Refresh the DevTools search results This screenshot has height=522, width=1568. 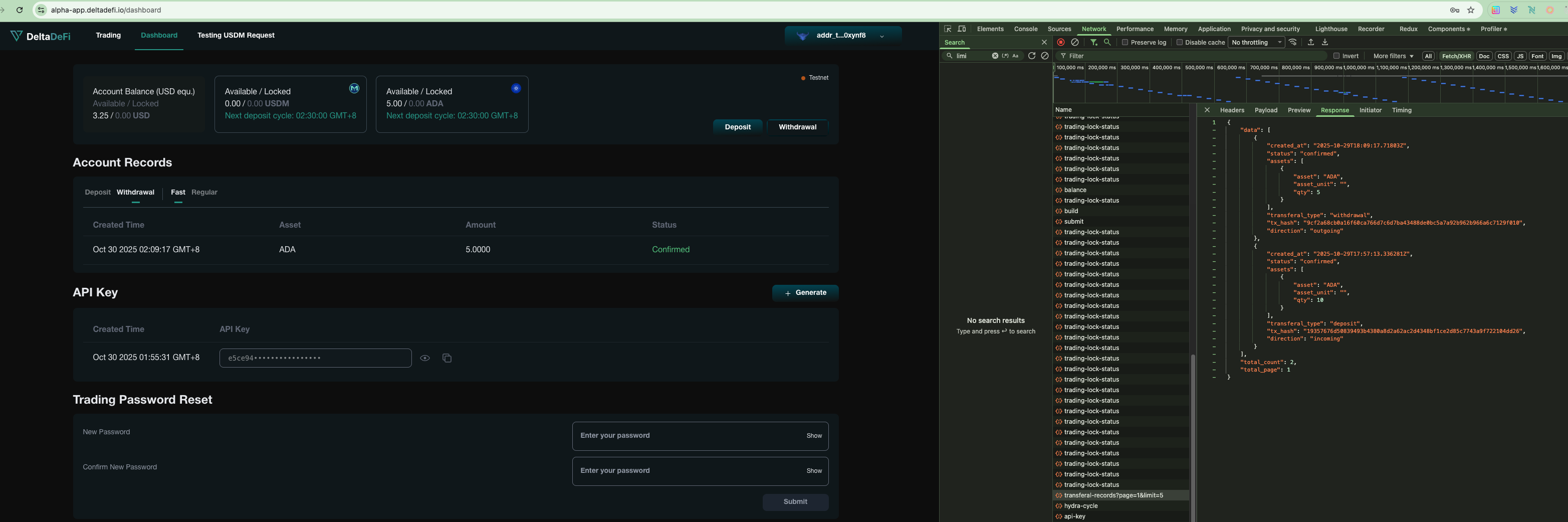click(1032, 56)
